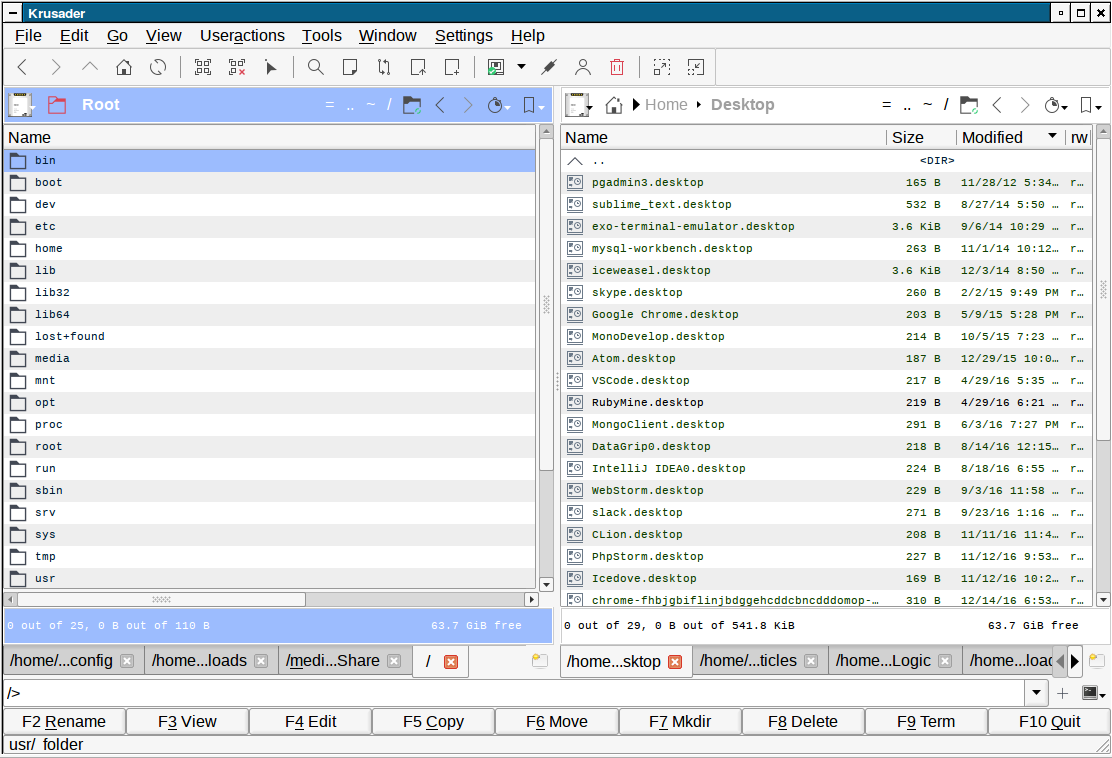Open the left panel's media drive dropdown

22,105
